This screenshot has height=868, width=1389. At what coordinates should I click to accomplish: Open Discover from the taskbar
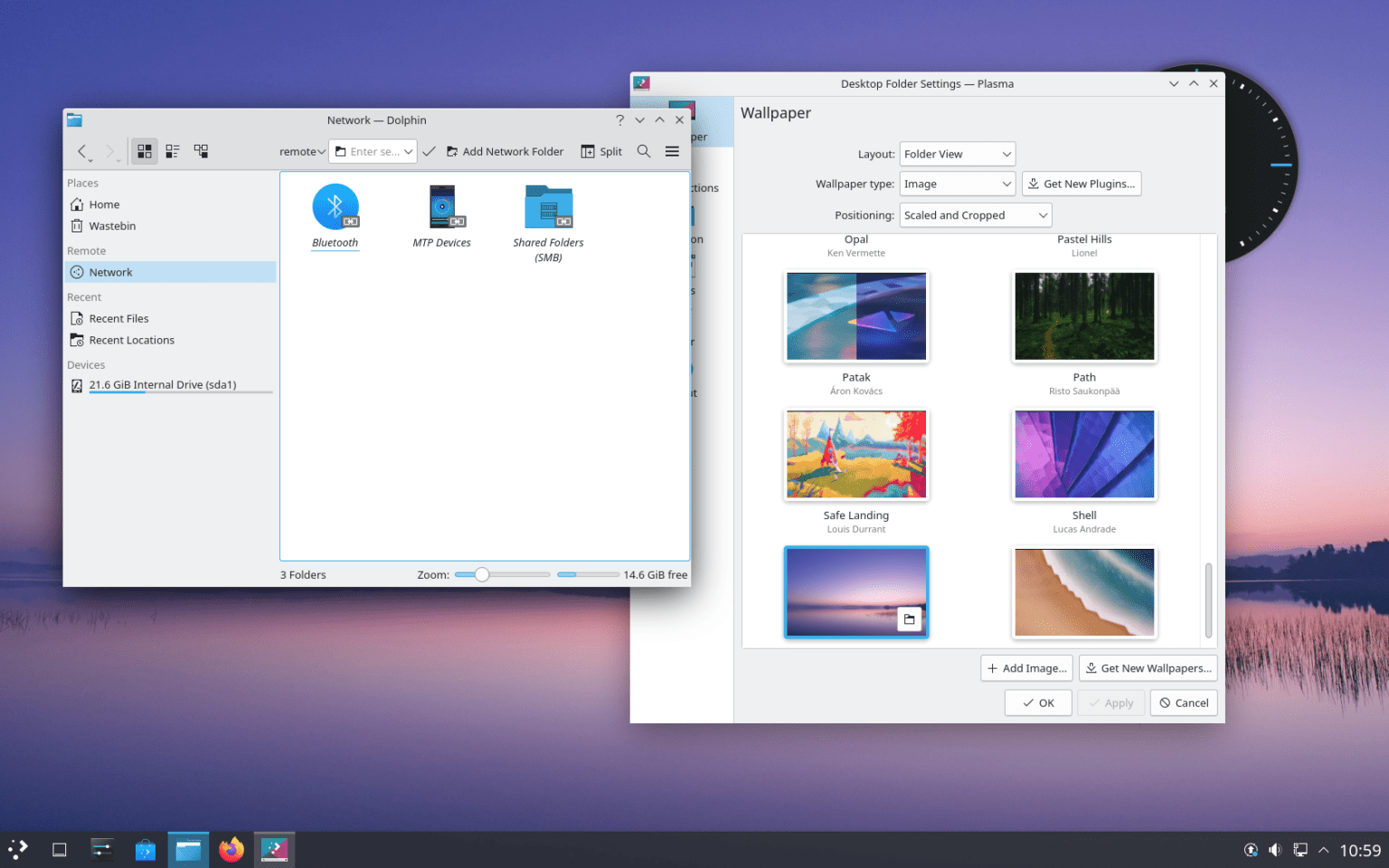coord(145,849)
